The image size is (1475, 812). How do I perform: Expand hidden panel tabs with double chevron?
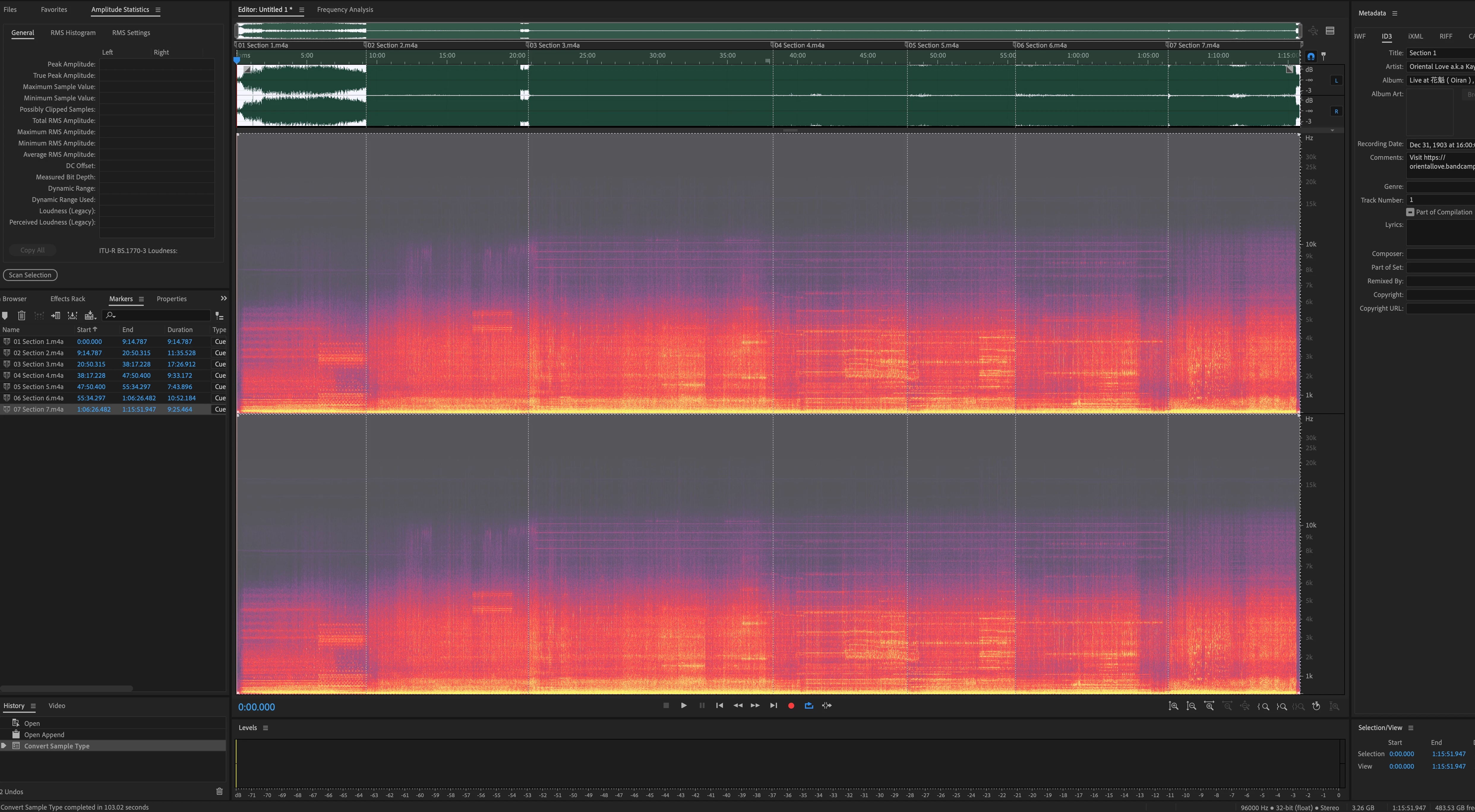point(223,298)
